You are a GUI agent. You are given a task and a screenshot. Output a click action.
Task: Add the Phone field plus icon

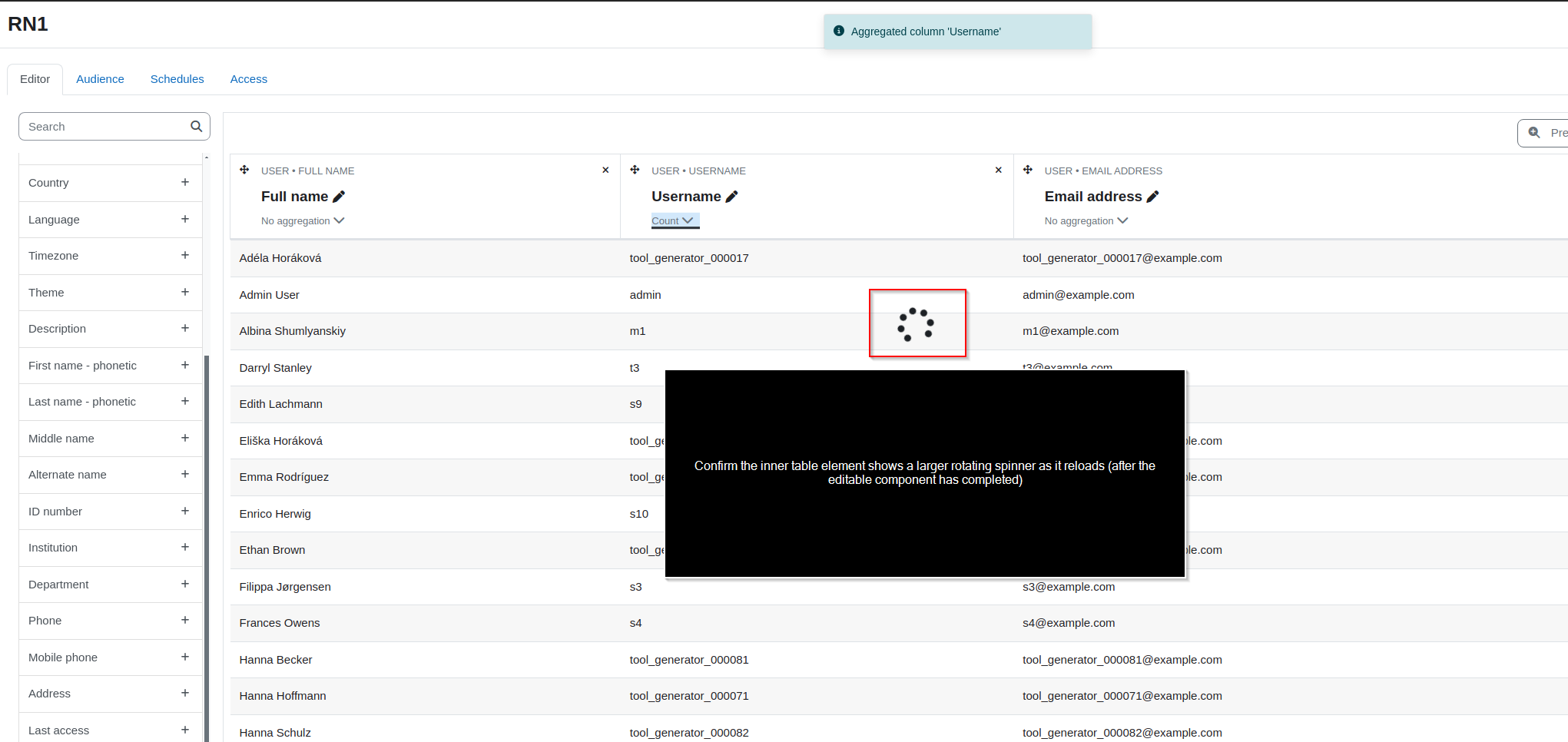185,620
